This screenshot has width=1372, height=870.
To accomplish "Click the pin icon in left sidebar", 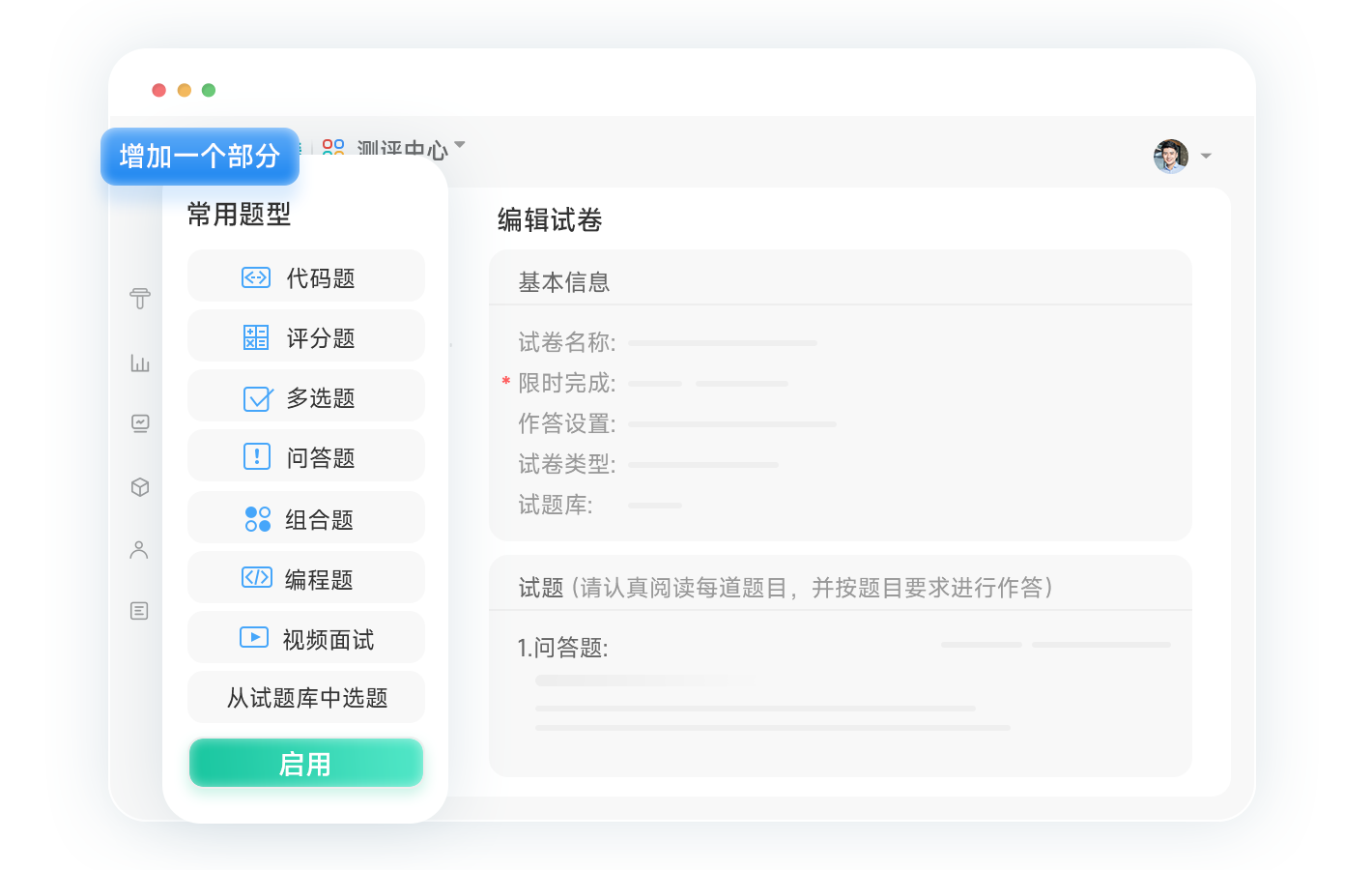I will (x=140, y=299).
